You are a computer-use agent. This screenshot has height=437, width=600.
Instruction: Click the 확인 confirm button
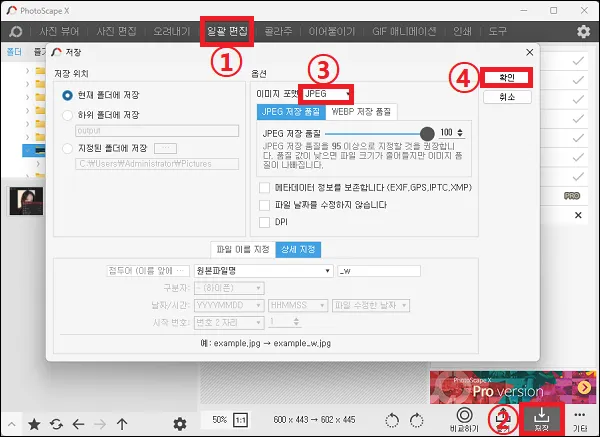507,78
